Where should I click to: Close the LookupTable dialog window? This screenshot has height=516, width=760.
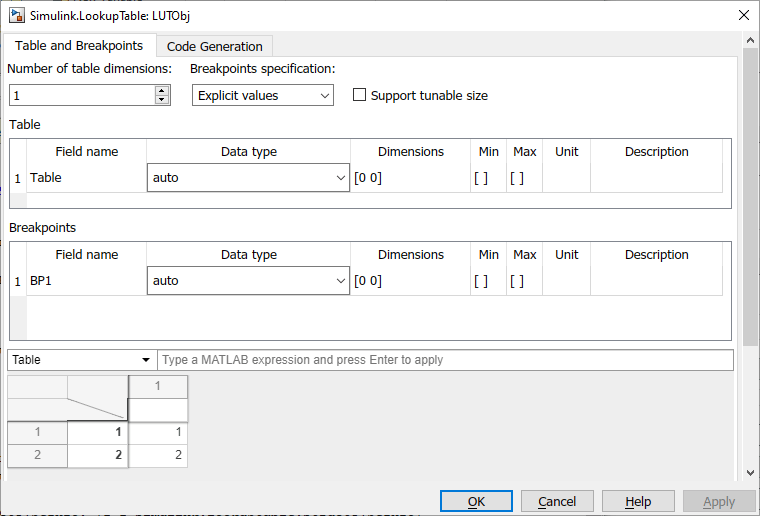coord(742,15)
